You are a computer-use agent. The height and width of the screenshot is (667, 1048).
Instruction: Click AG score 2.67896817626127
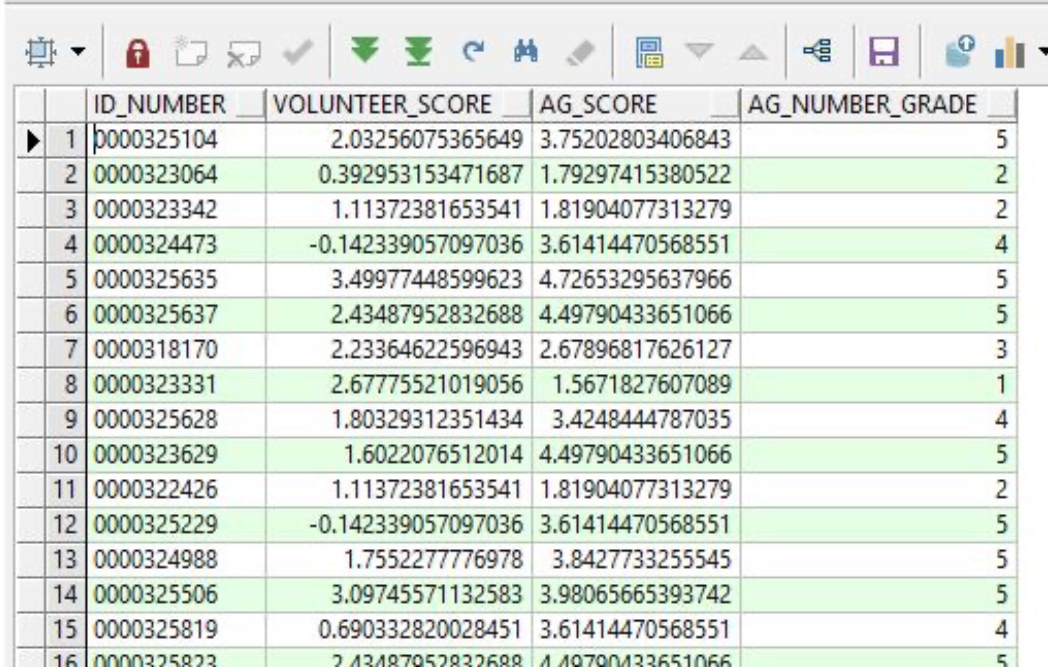click(x=636, y=350)
